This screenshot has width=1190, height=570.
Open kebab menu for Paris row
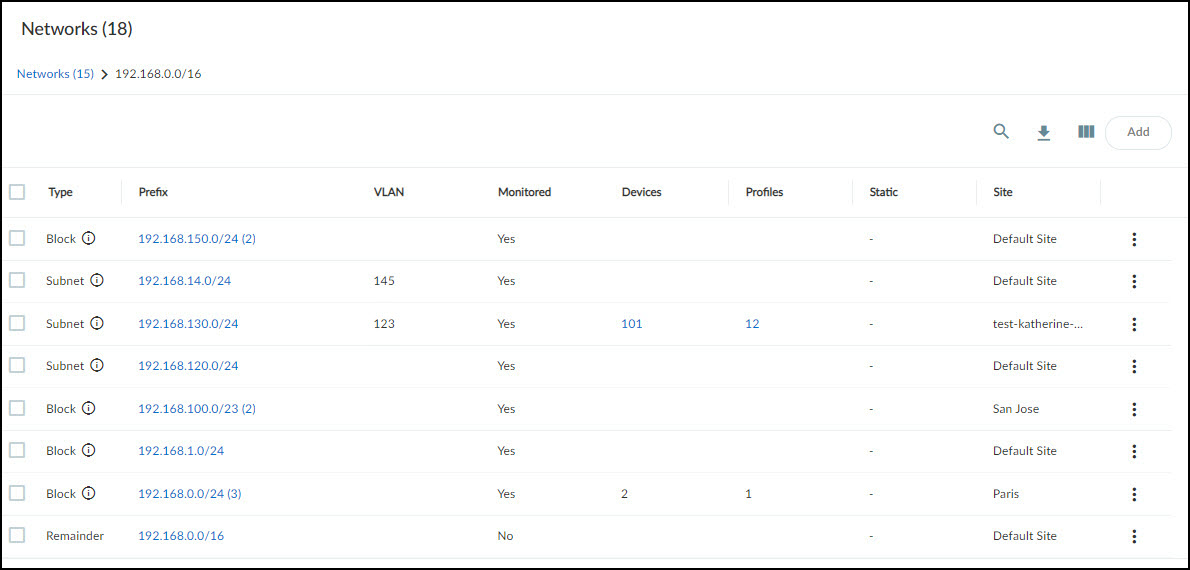(x=1134, y=494)
